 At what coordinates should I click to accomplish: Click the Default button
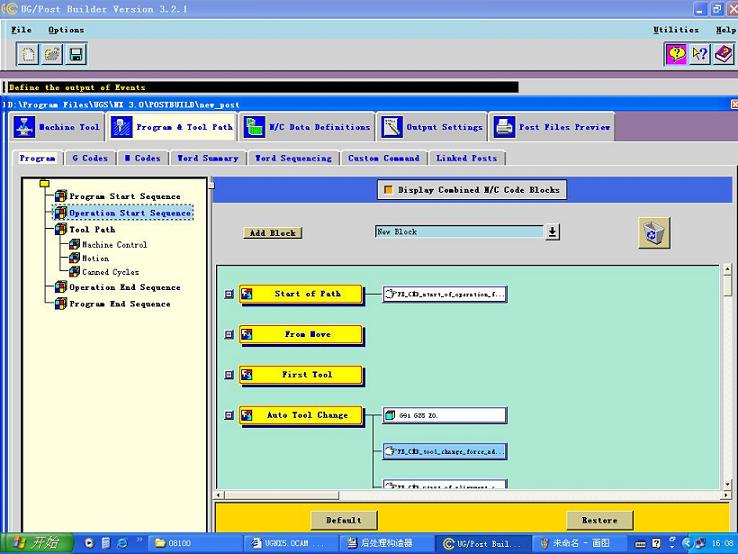[344, 520]
